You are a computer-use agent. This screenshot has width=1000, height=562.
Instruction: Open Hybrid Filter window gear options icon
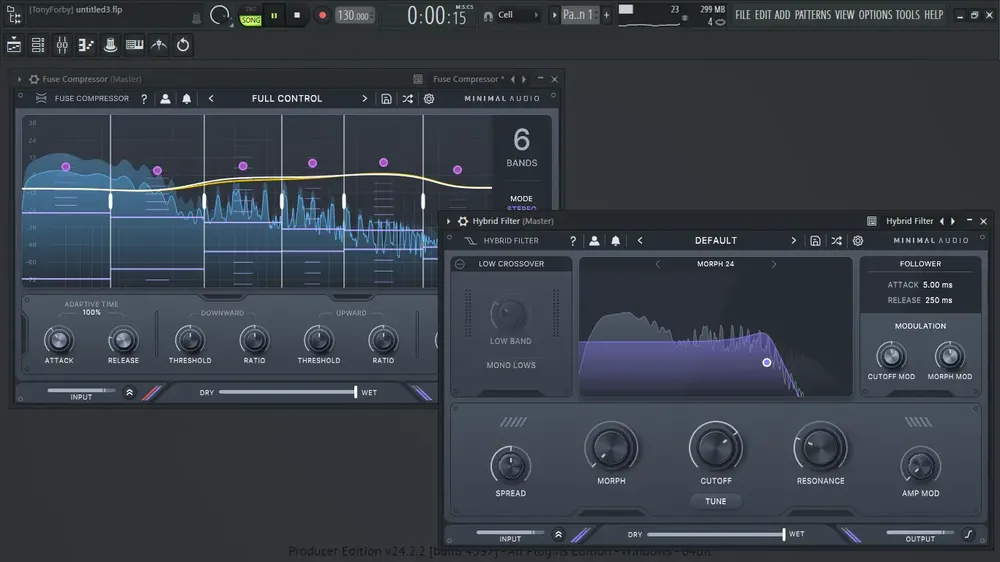click(463, 221)
